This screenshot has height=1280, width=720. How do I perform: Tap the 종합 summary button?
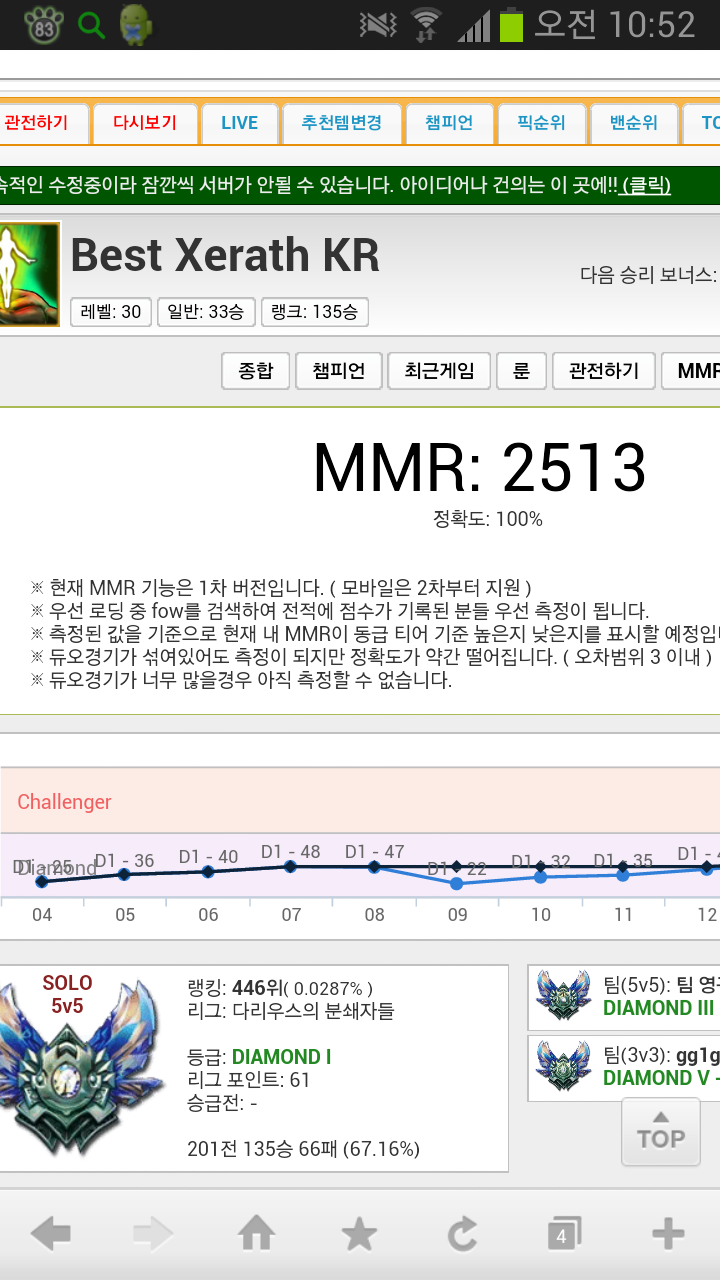255,371
